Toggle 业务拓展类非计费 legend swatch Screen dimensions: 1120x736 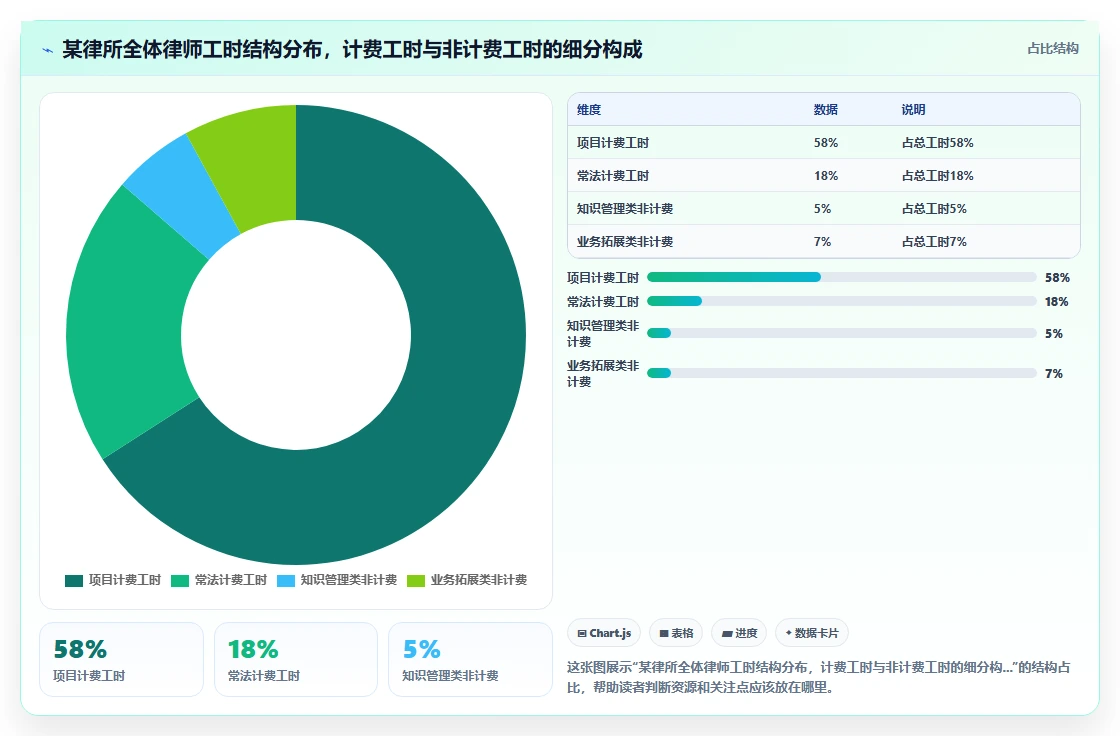pos(416,580)
